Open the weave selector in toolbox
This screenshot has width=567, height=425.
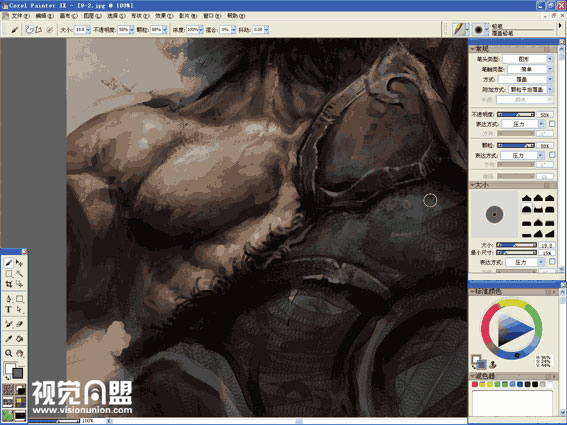tap(21, 402)
